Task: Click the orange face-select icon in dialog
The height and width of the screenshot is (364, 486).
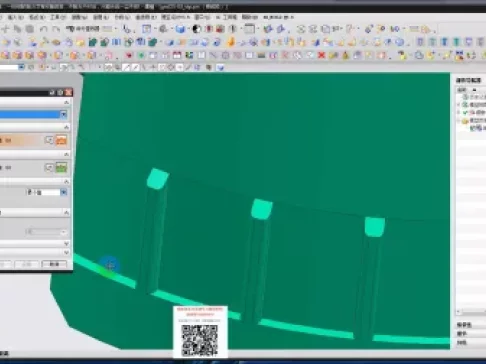Action: [x=61, y=140]
